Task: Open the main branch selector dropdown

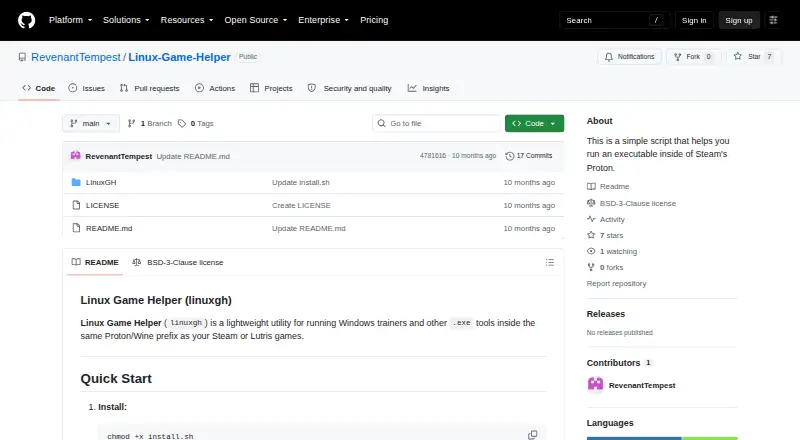Action: point(91,124)
